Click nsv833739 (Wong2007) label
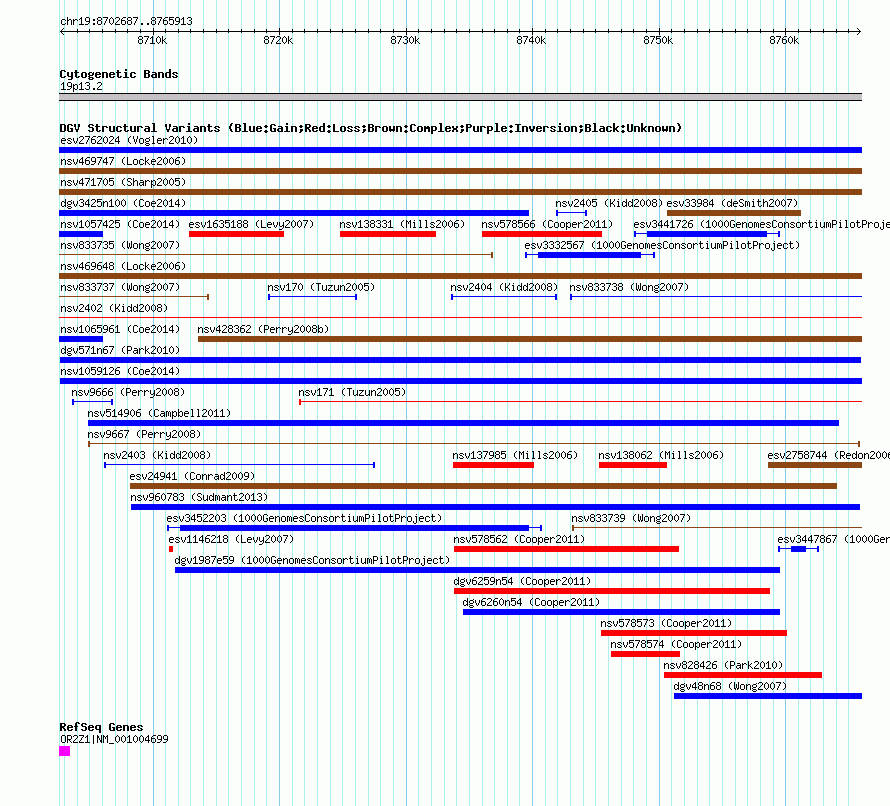 [x=631, y=518]
